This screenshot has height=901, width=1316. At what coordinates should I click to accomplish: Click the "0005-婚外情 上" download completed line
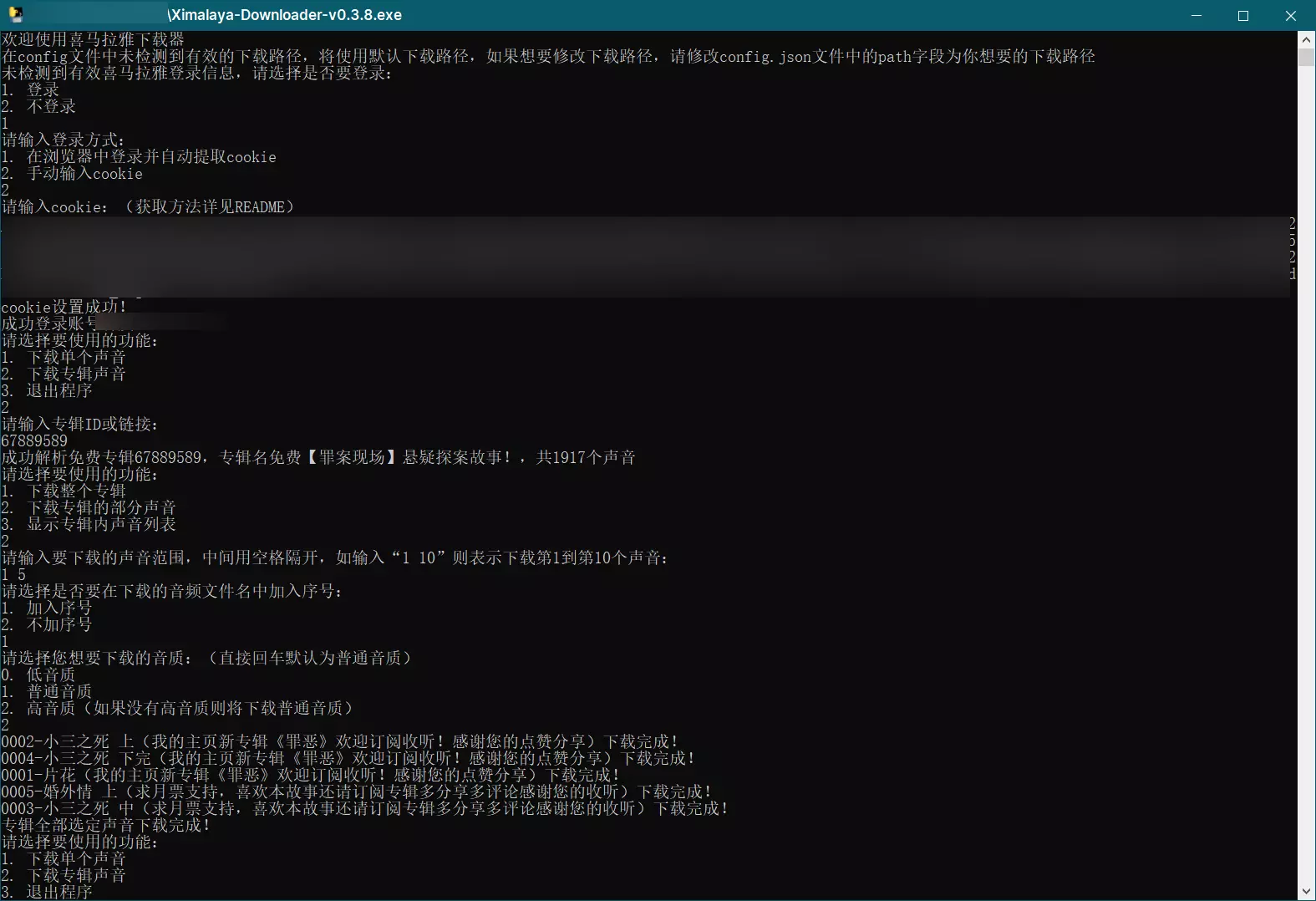click(356, 792)
